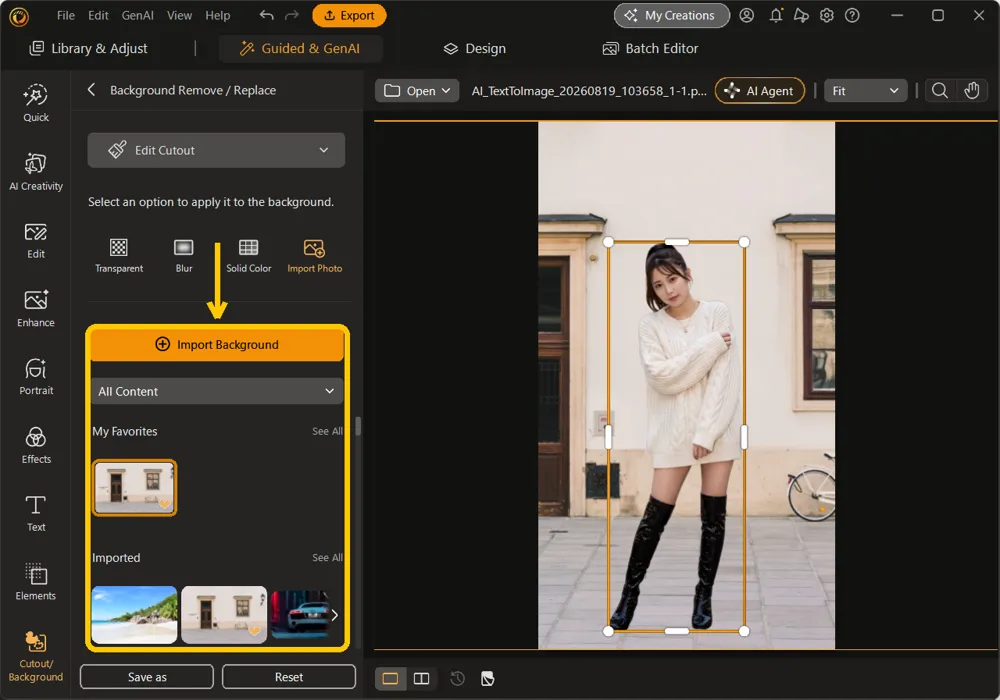Click the left panel vertical scrollbar
This screenshot has height=700, width=1000.
[x=358, y=426]
